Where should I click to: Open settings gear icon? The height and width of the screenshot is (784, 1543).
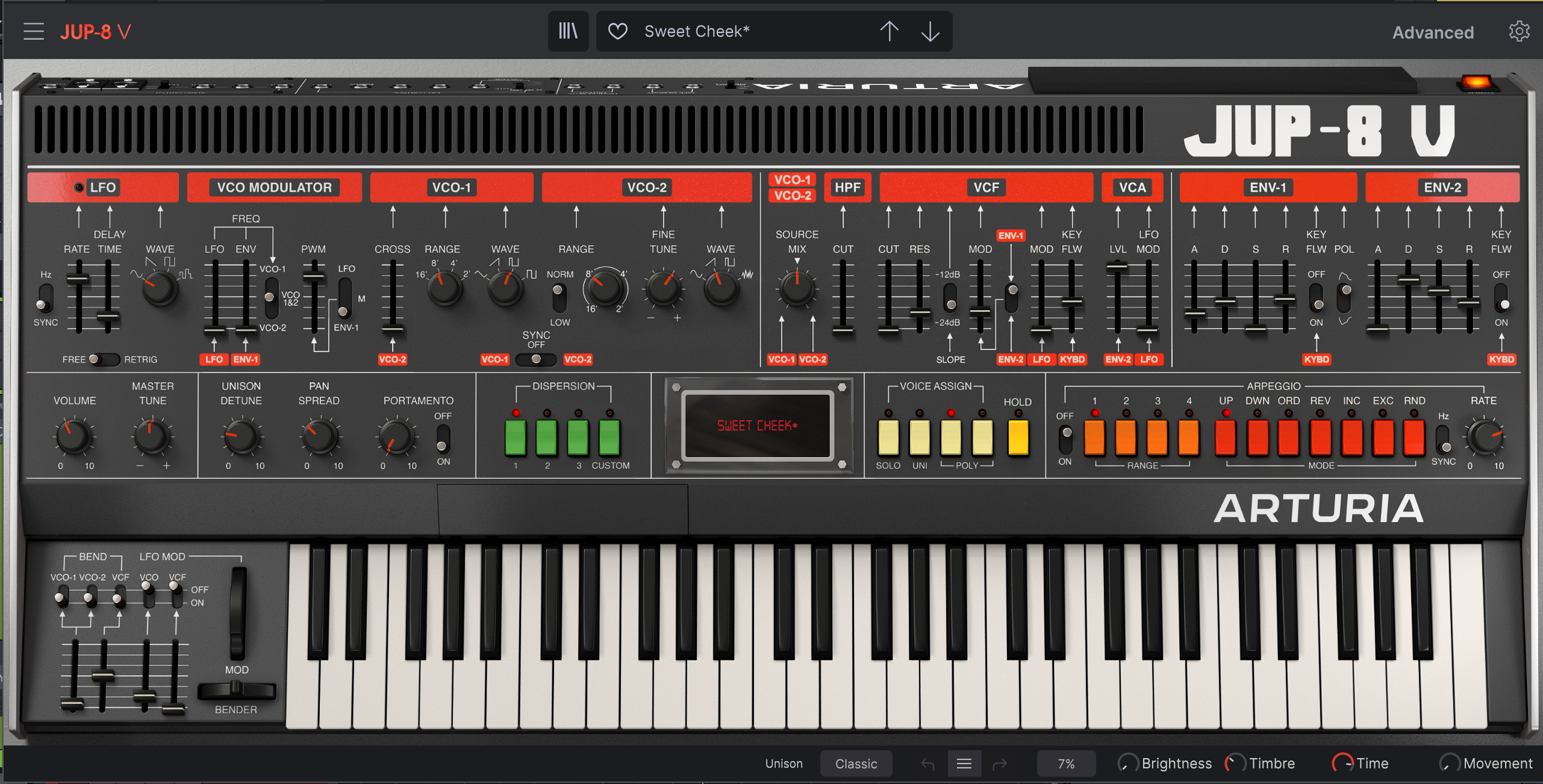click(x=1518, y=31)
